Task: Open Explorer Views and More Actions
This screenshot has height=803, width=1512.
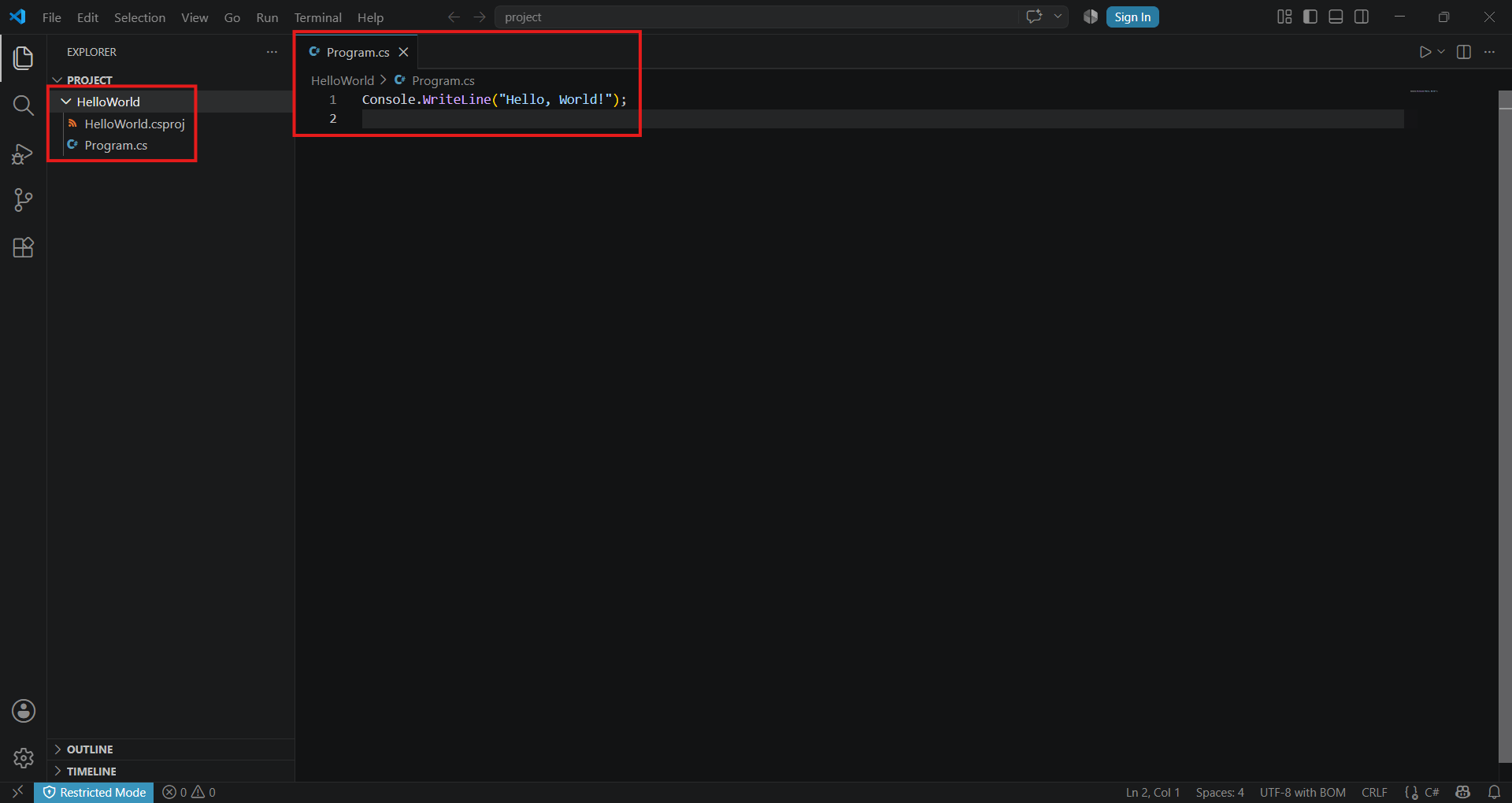Action: click(272, 52)
